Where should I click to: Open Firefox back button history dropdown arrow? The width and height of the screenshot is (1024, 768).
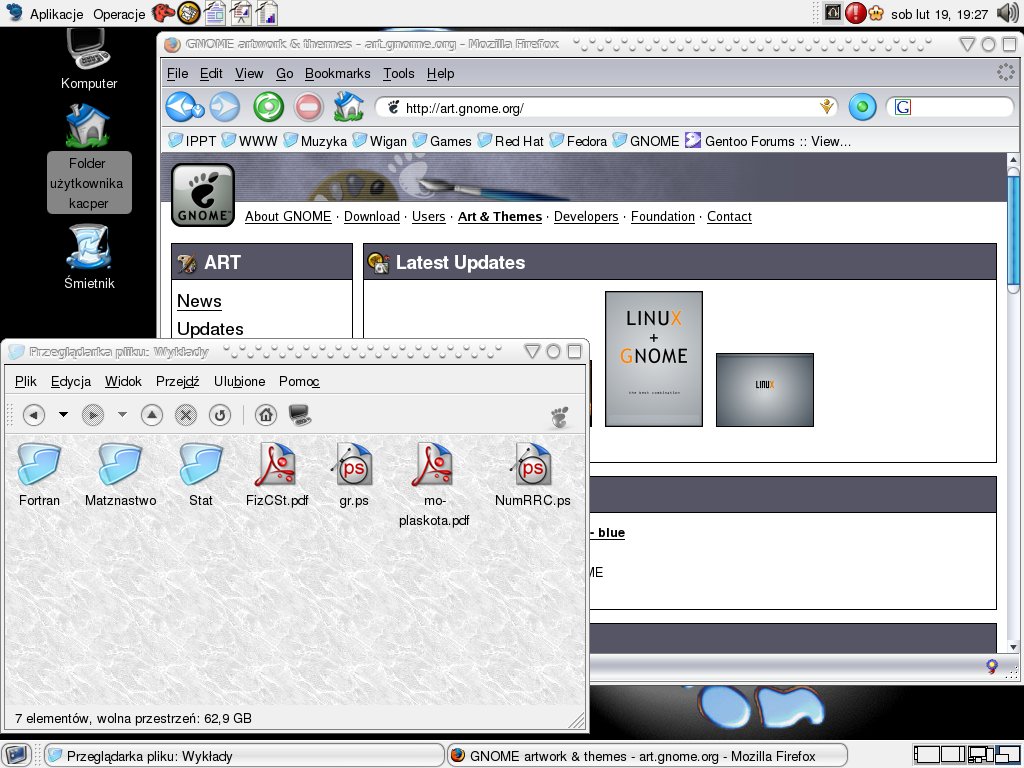[199, 111]
